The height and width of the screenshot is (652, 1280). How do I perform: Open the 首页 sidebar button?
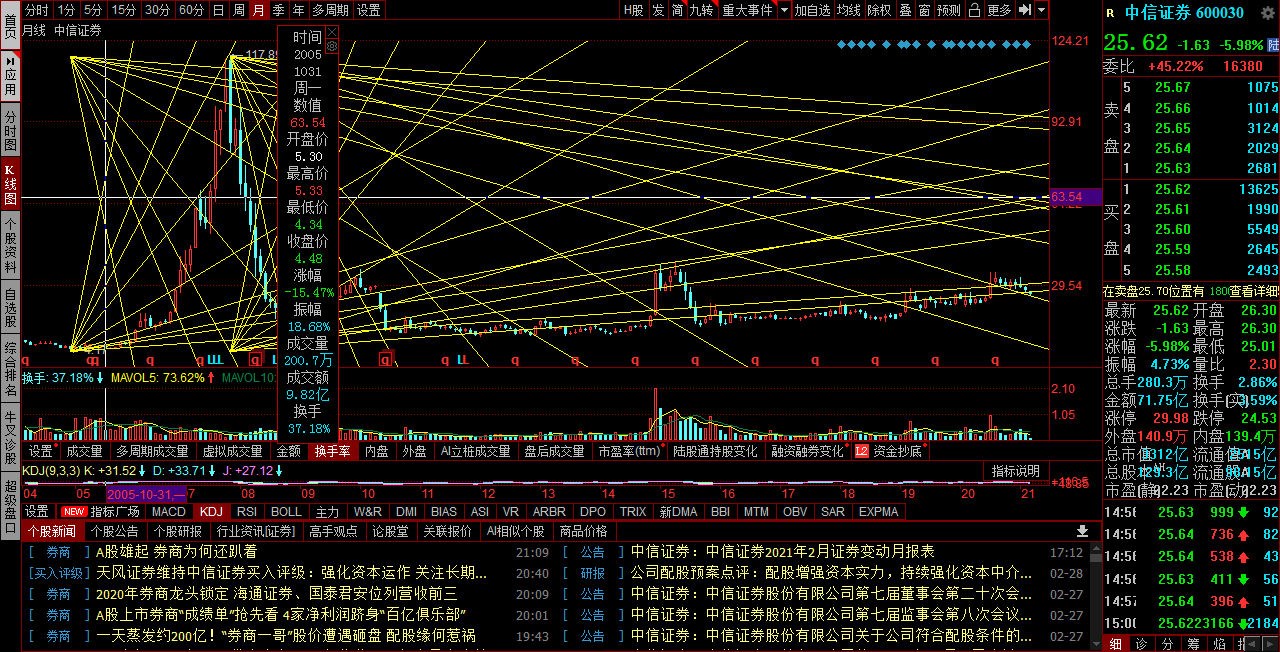[x=10, y=25]
